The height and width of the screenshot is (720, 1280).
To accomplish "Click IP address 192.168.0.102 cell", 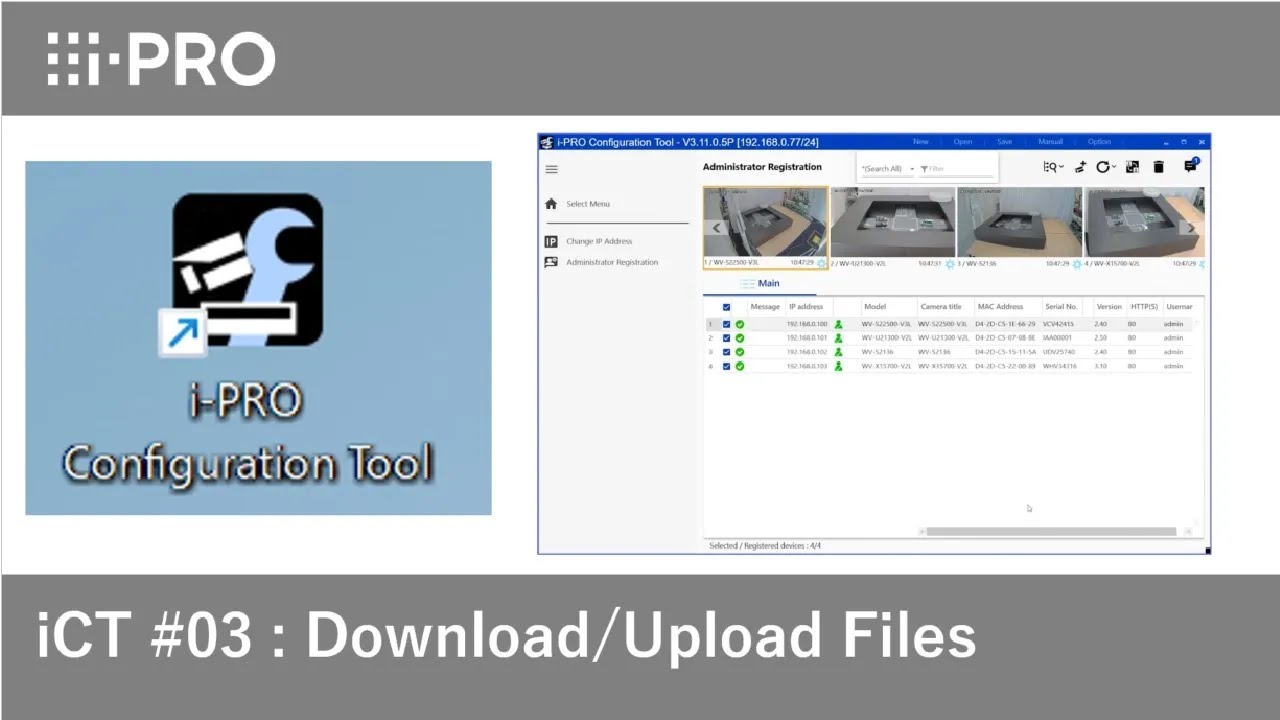I will coord(807,352).
